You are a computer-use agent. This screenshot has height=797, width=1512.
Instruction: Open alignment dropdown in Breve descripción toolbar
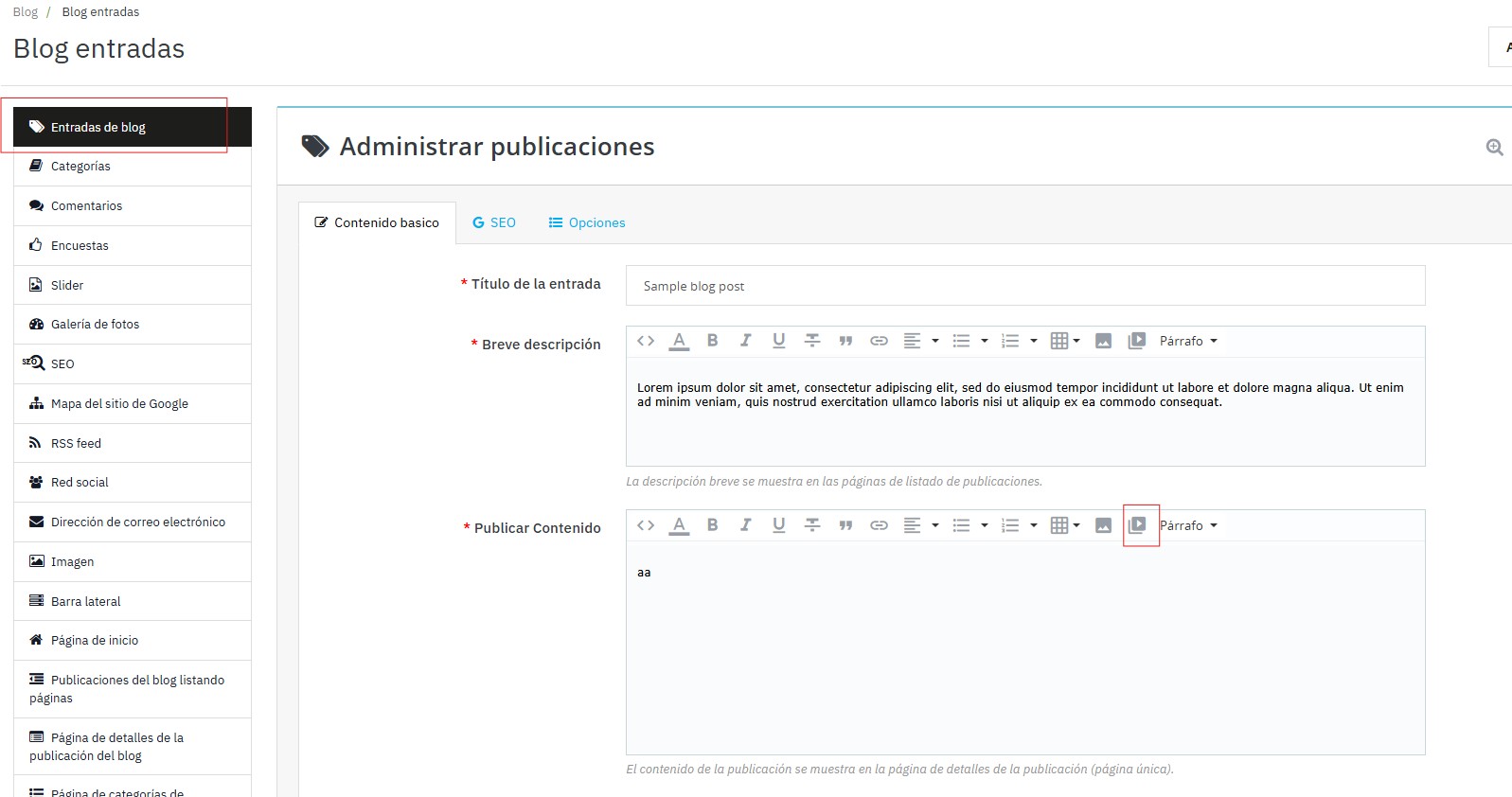coord(920,341)
